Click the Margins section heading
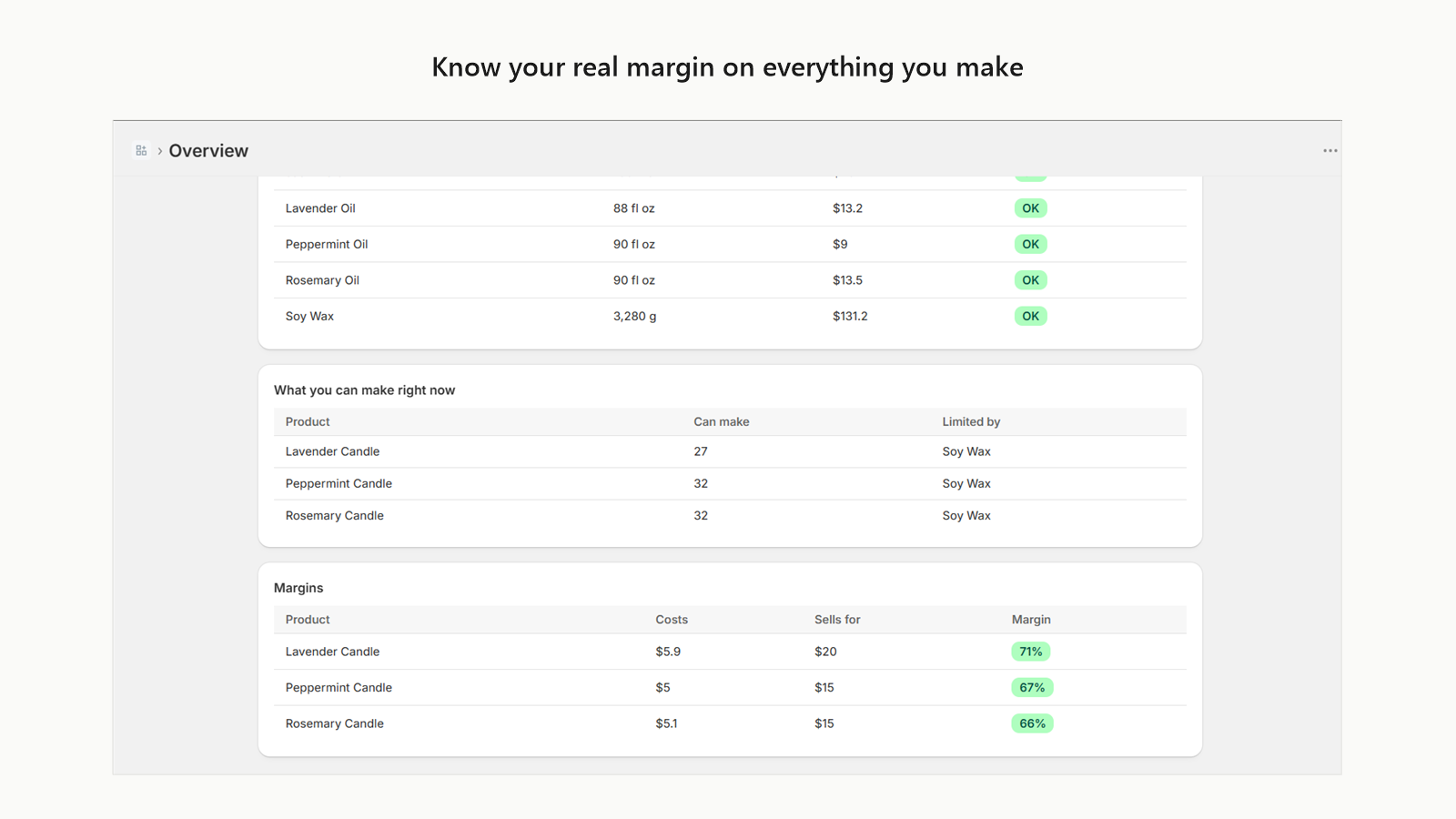The width and height of the screenshot is (1456, 819). 298,588
